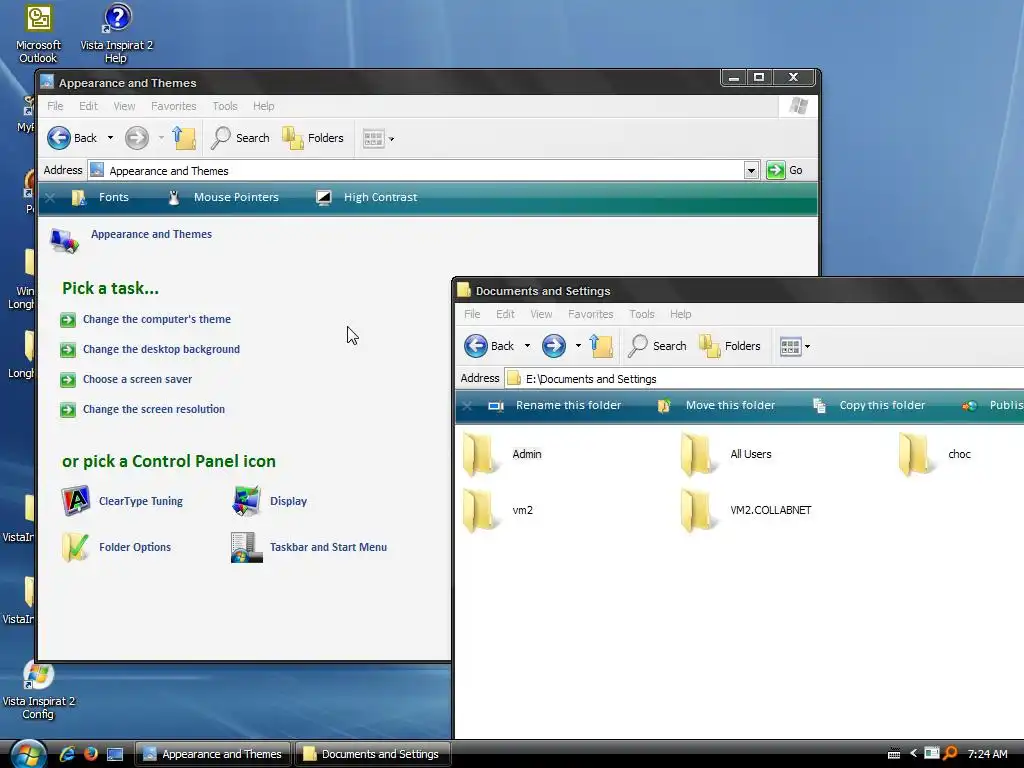
Task: Click Up folder icon in Appearance and Themes toolbar
Action: click(184, 138)
